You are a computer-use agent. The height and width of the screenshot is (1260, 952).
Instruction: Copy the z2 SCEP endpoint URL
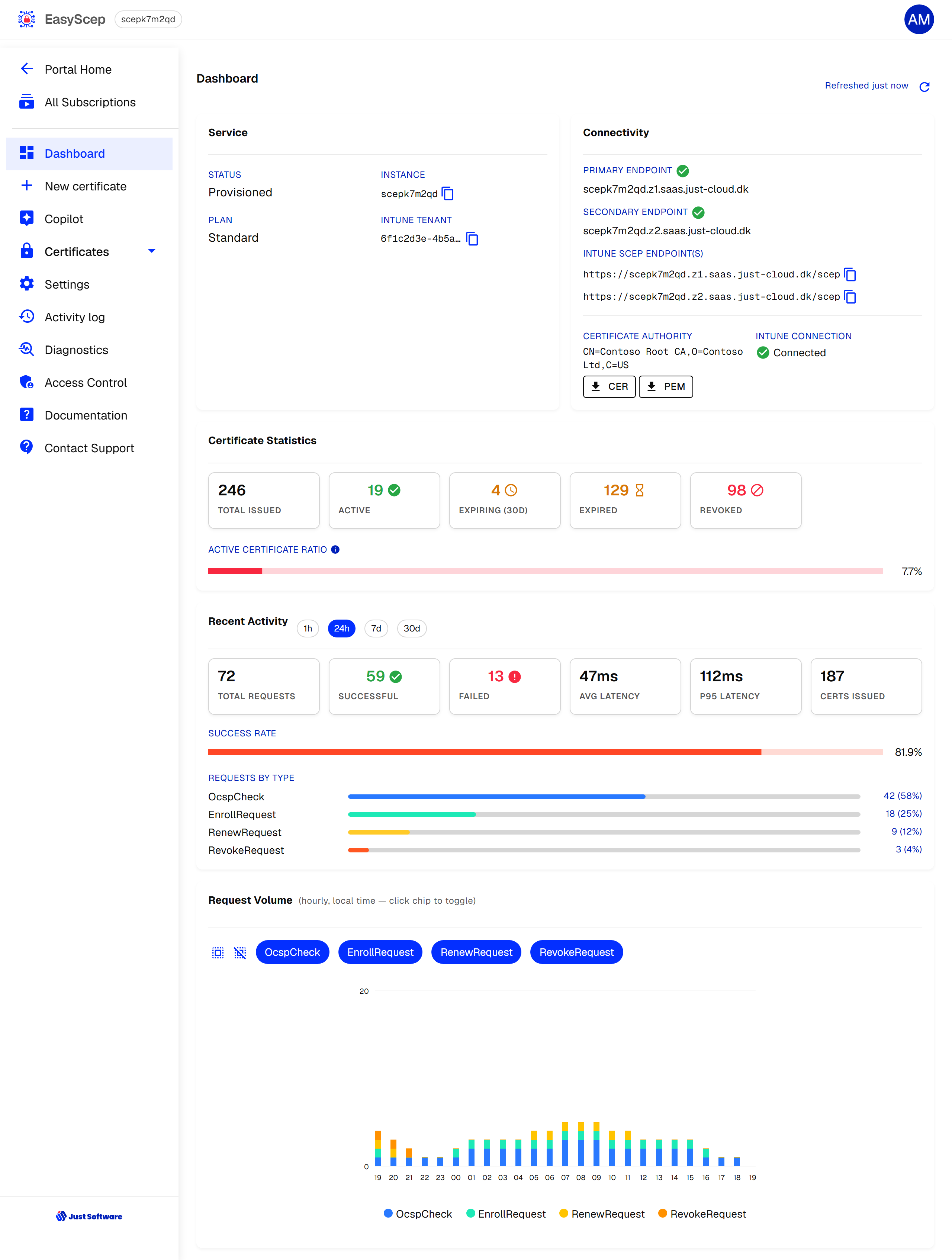coord(850,297)
